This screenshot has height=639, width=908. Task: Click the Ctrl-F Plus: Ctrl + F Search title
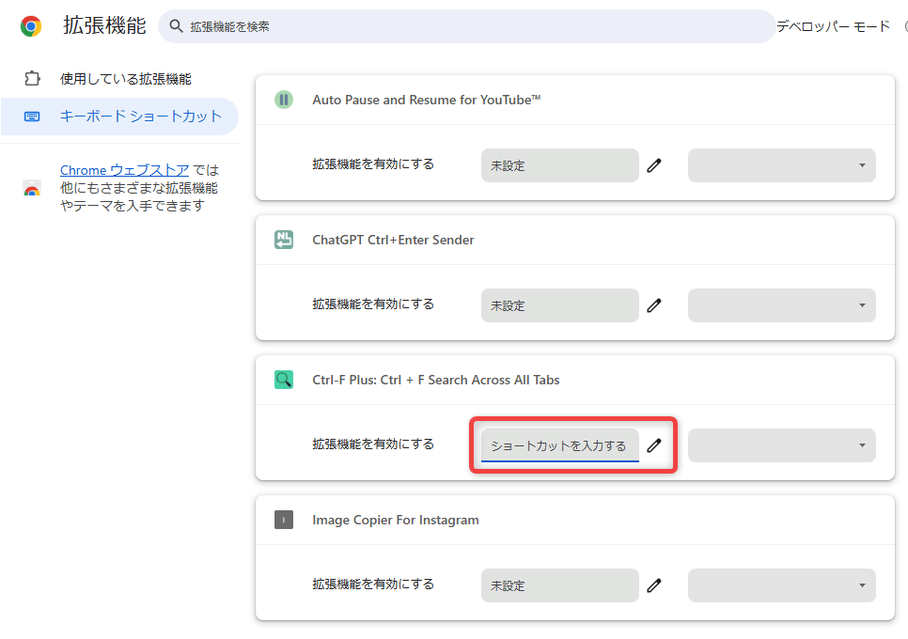click(x=436, y=380)
